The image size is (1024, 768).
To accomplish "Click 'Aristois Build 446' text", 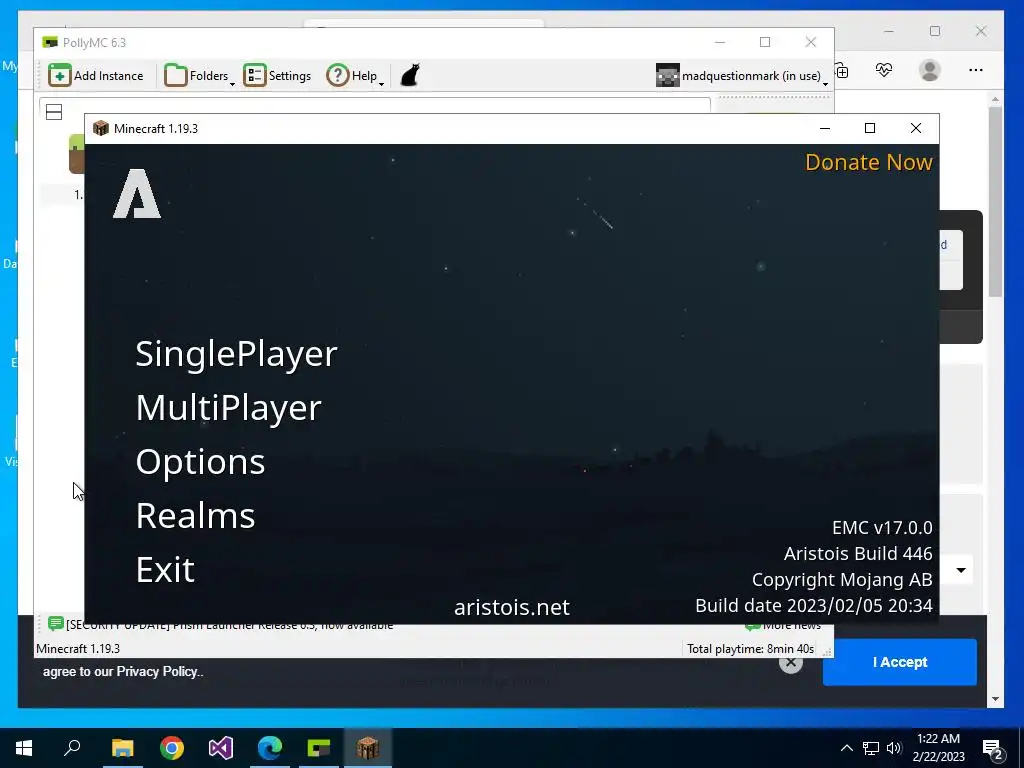I will click(857, 554).
